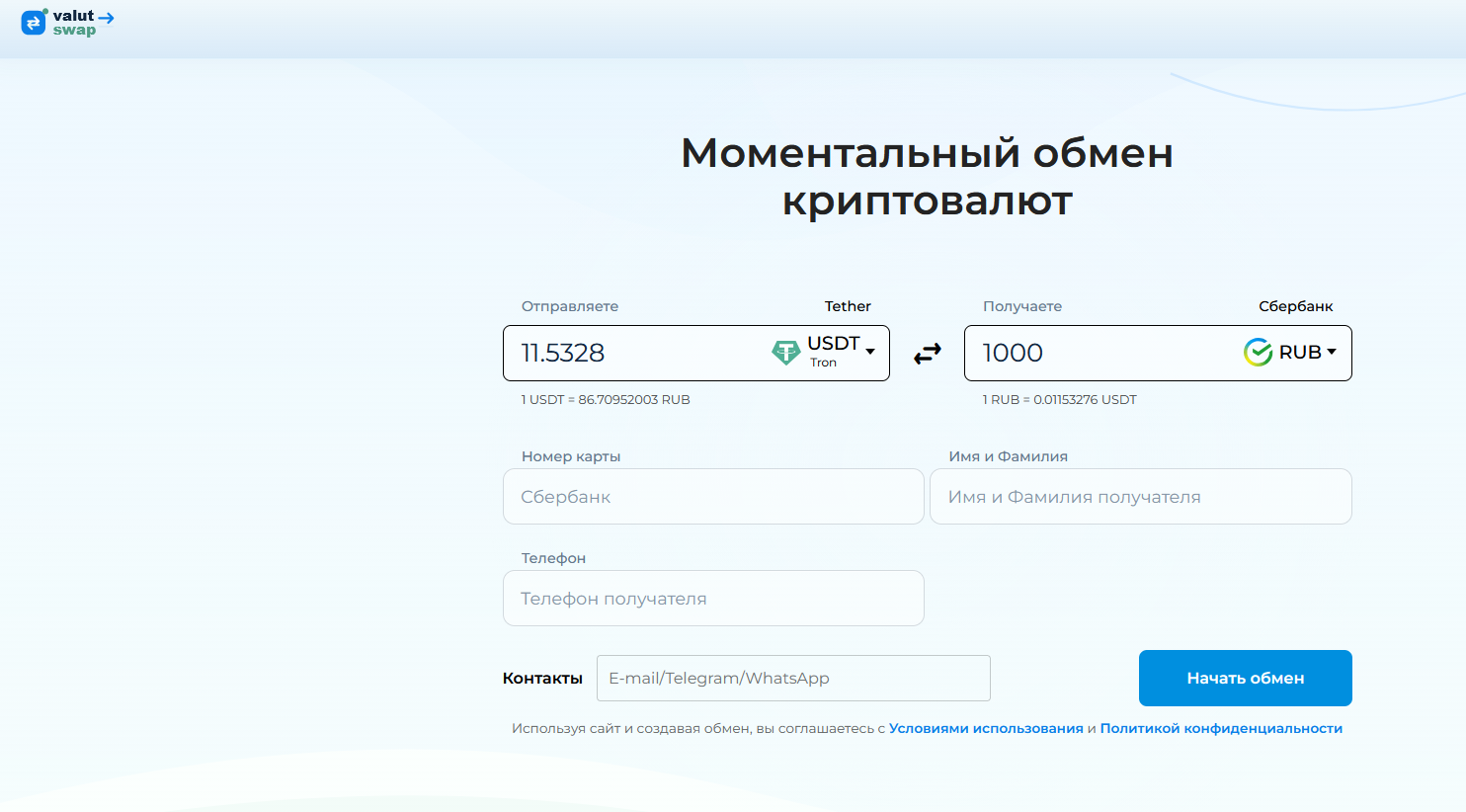Open the USDT Tron currency dropdown

(x=841, y=351)
